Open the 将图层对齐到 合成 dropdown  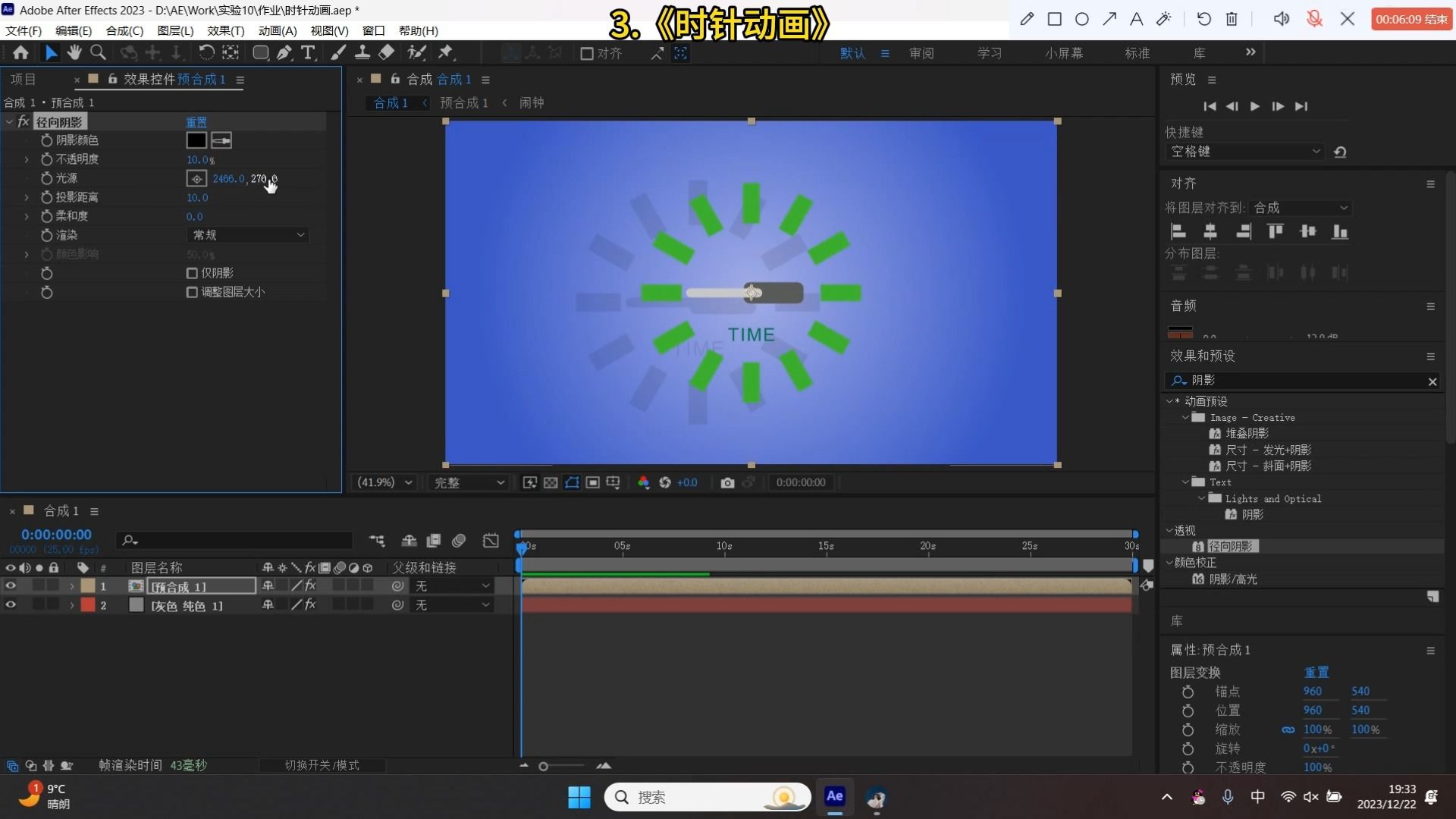[x=1301, y=208]
